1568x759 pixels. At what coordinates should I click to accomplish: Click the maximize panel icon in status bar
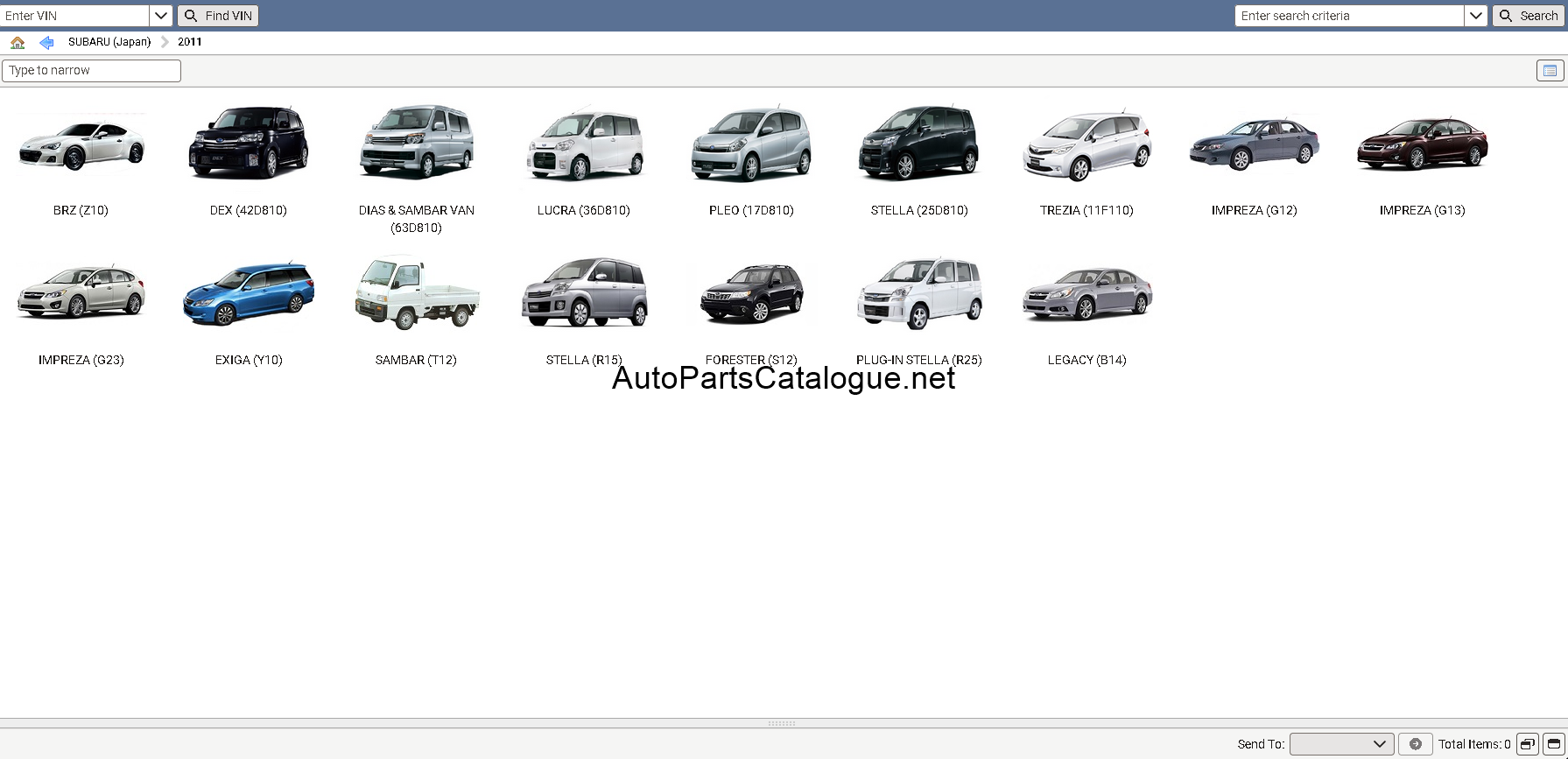1554,744
